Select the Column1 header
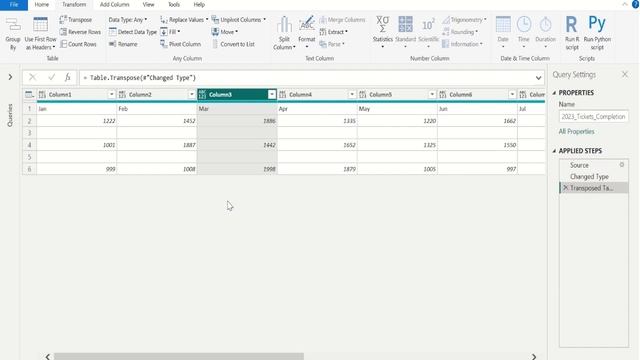 coord(76,95)
